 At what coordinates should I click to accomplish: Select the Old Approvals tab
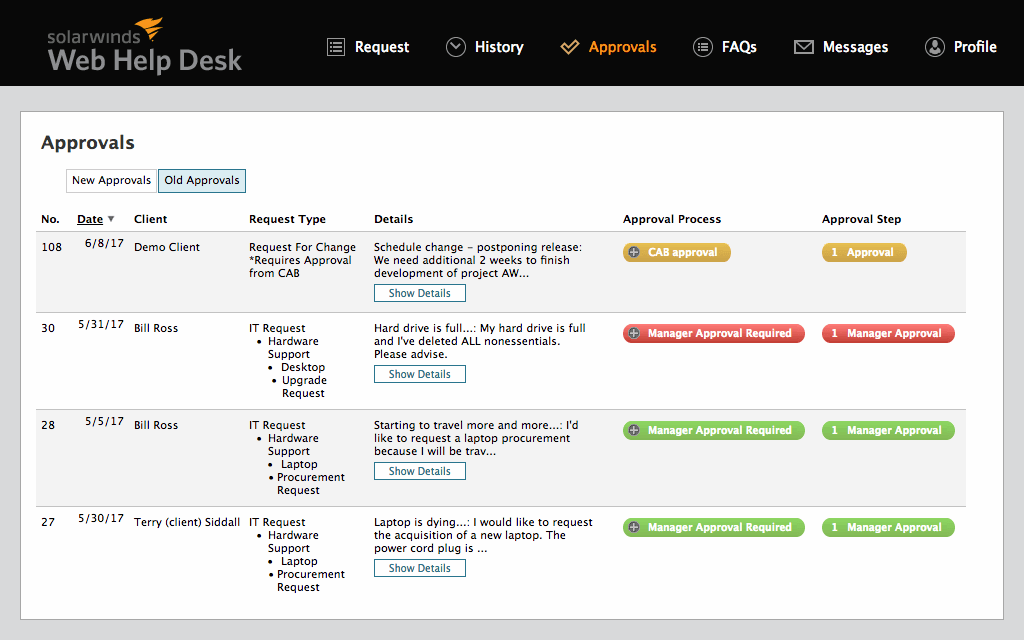coord(201,180)
